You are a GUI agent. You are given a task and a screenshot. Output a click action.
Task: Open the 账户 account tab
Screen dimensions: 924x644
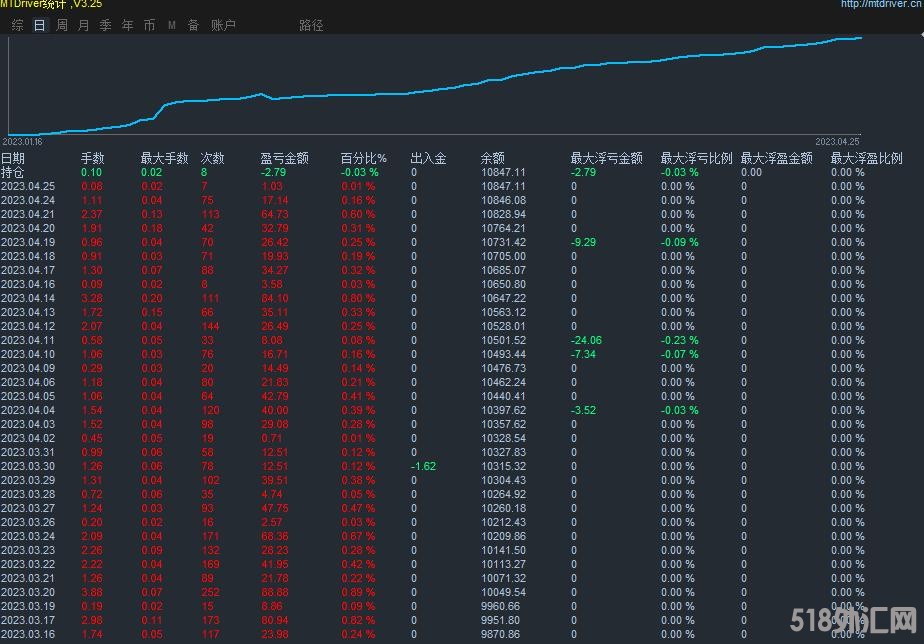[x=223, y=25]
